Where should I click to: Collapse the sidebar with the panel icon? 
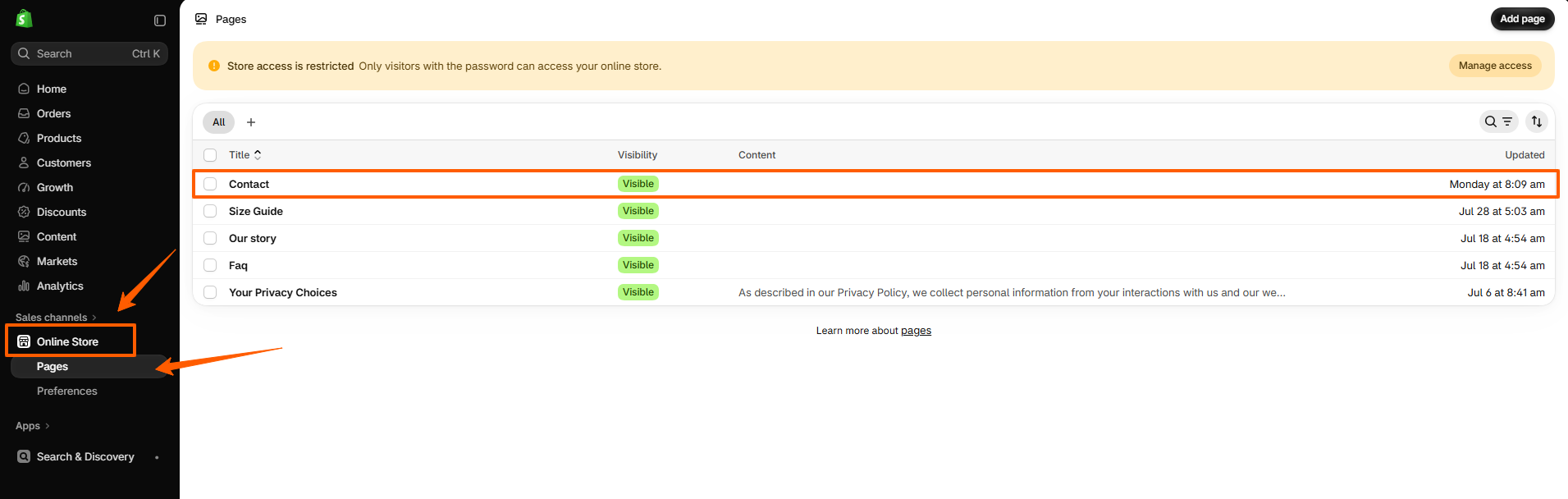(x=160, y=21)
